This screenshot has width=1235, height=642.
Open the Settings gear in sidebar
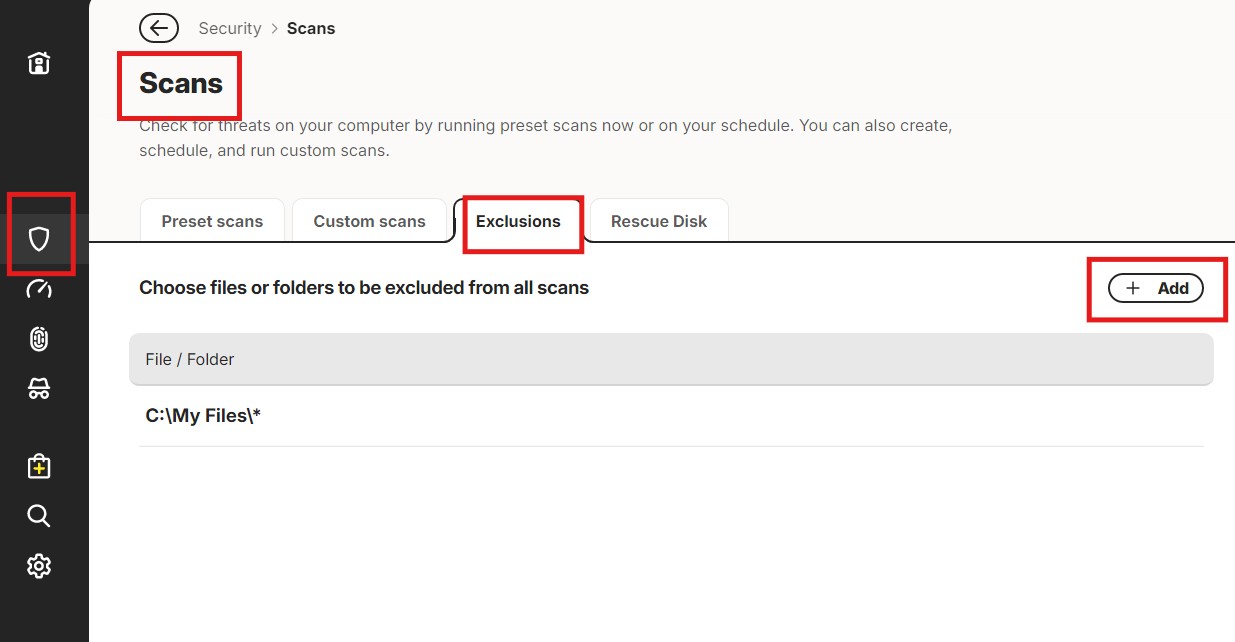[39, 566]
